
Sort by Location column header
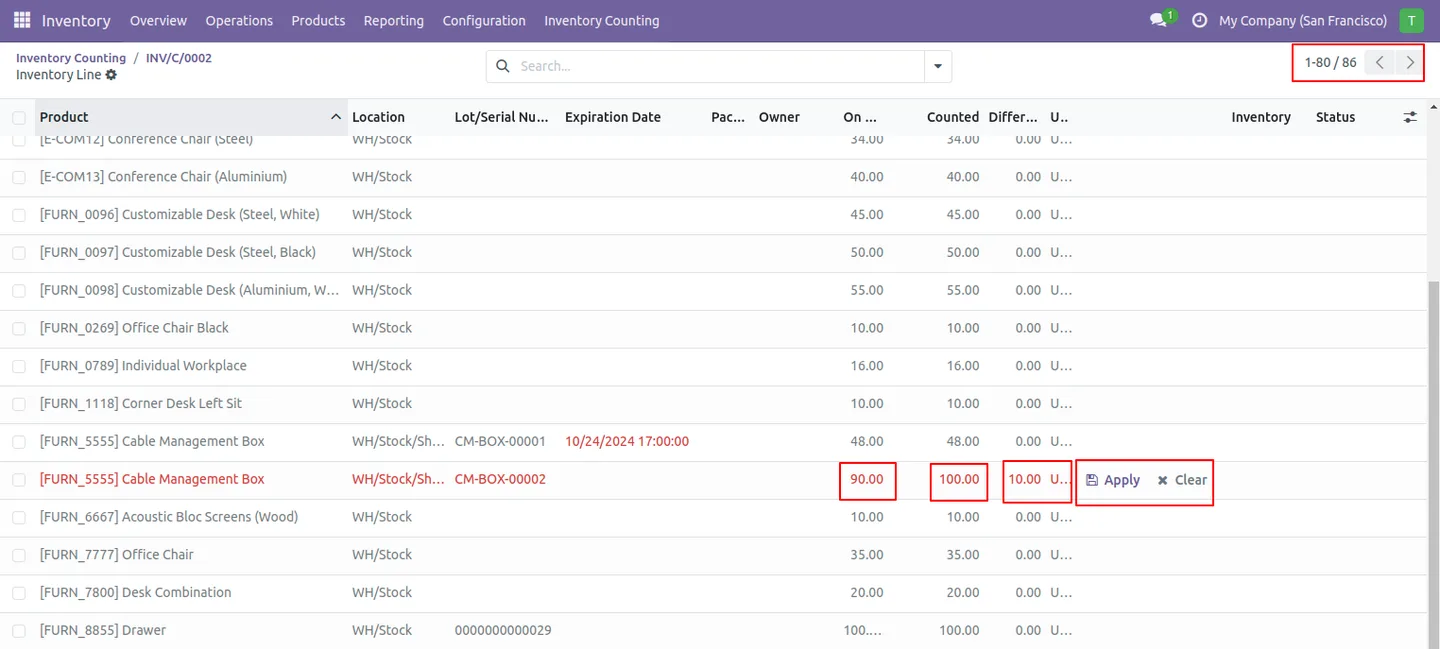click(x=378, y=117)
